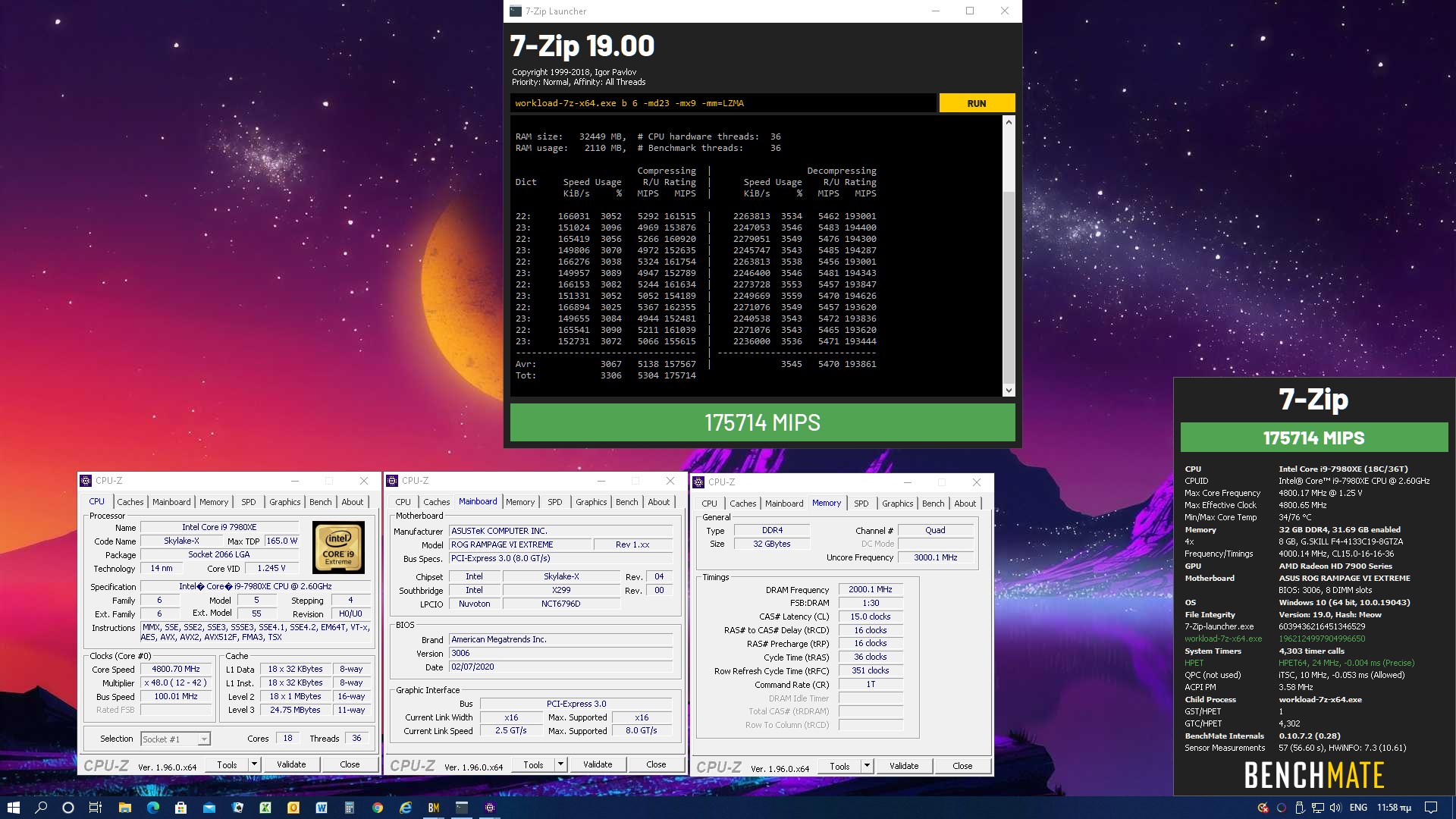
Task: Expand Tools arrow in CPU-Z Processor window
Action: coord(255,764)
